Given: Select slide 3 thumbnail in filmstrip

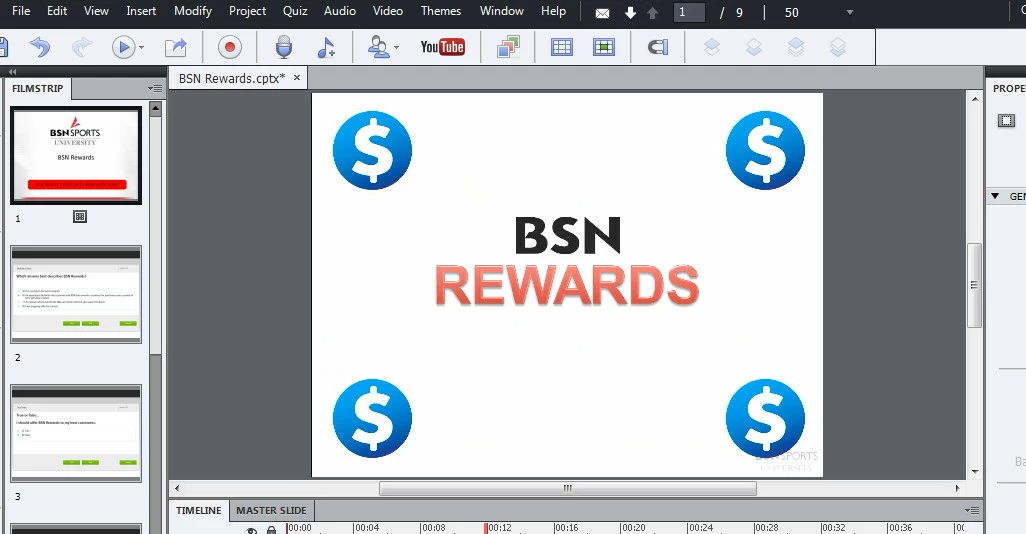Looking at the screenshot, I should click(76, 433).
